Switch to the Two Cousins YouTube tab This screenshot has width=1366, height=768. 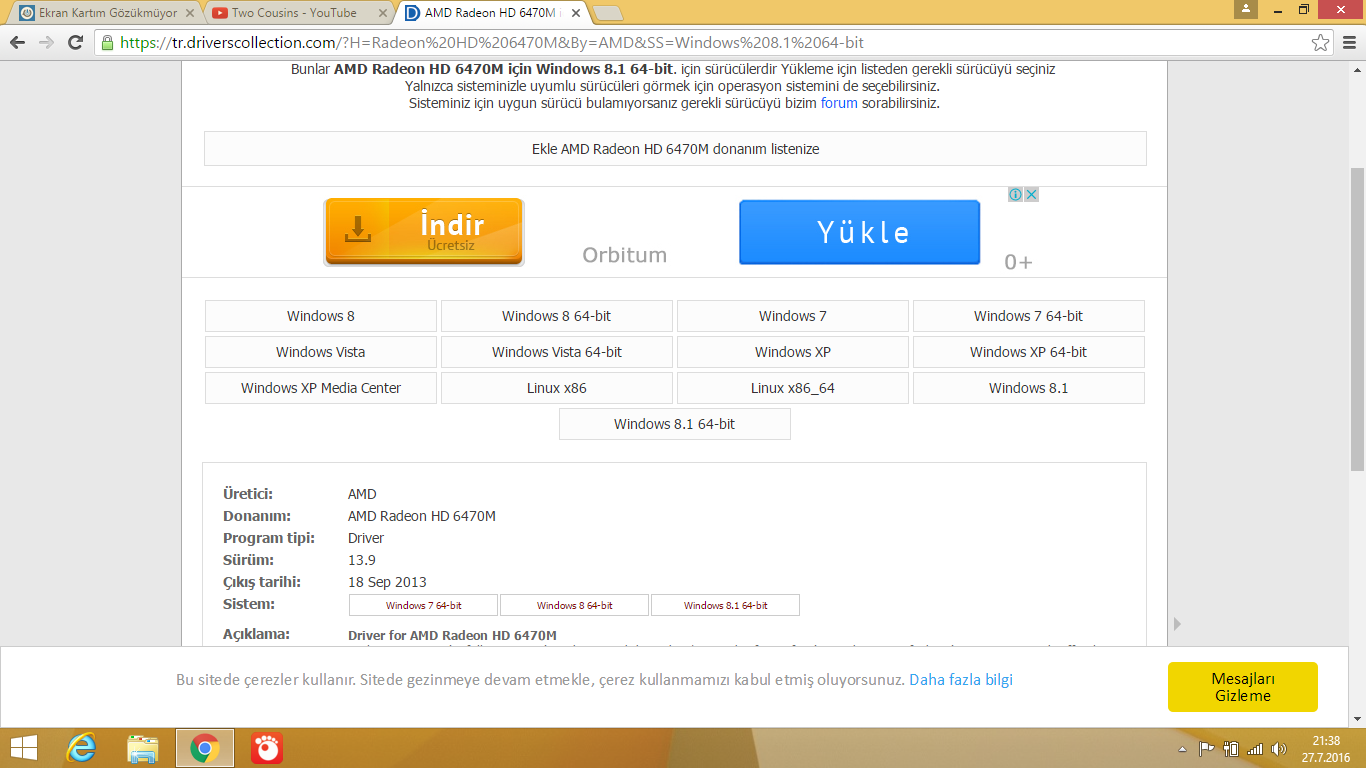293,13
